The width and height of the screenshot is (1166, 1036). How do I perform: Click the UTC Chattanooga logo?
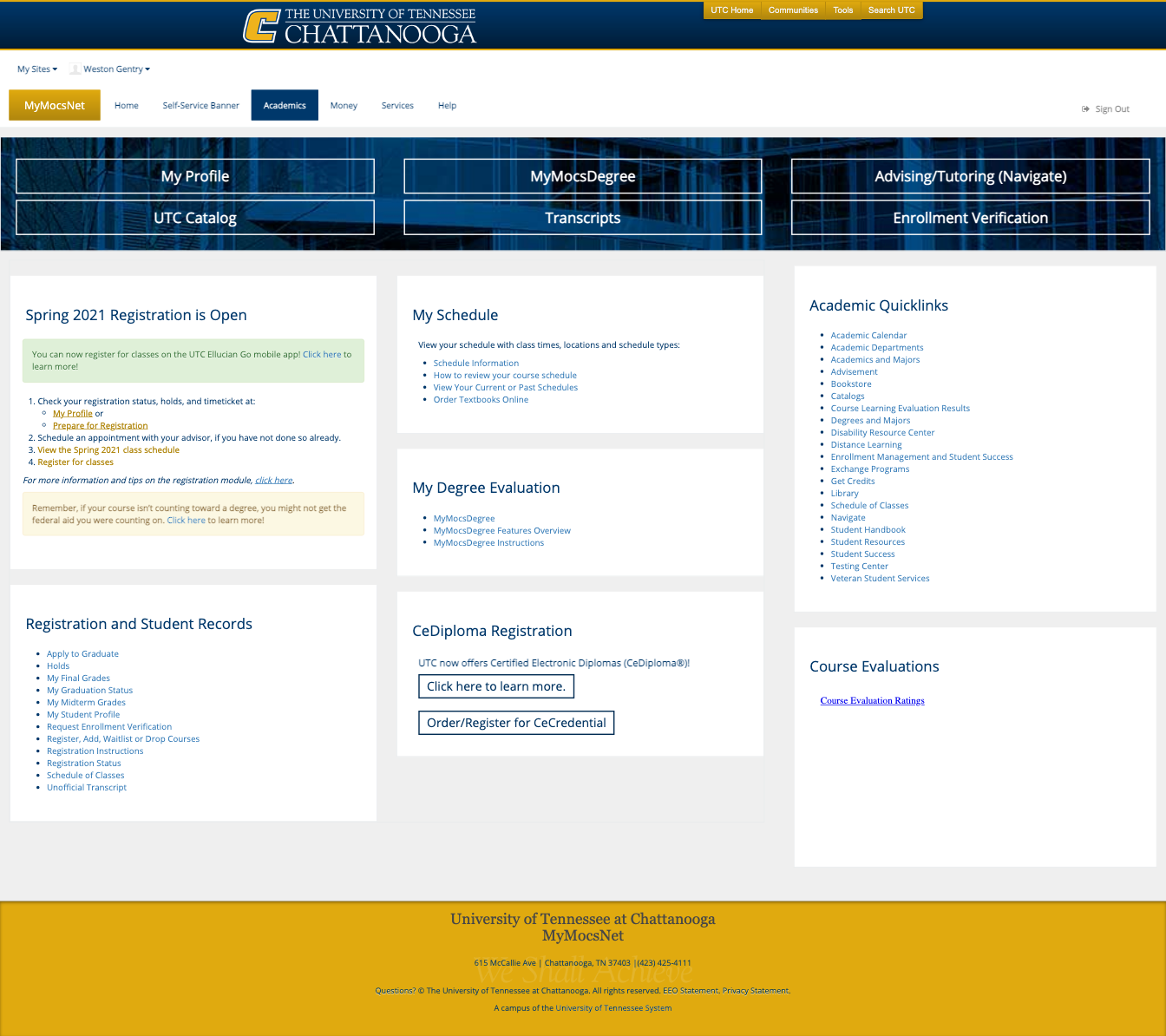pyautogui.click(x=359, y=26)
